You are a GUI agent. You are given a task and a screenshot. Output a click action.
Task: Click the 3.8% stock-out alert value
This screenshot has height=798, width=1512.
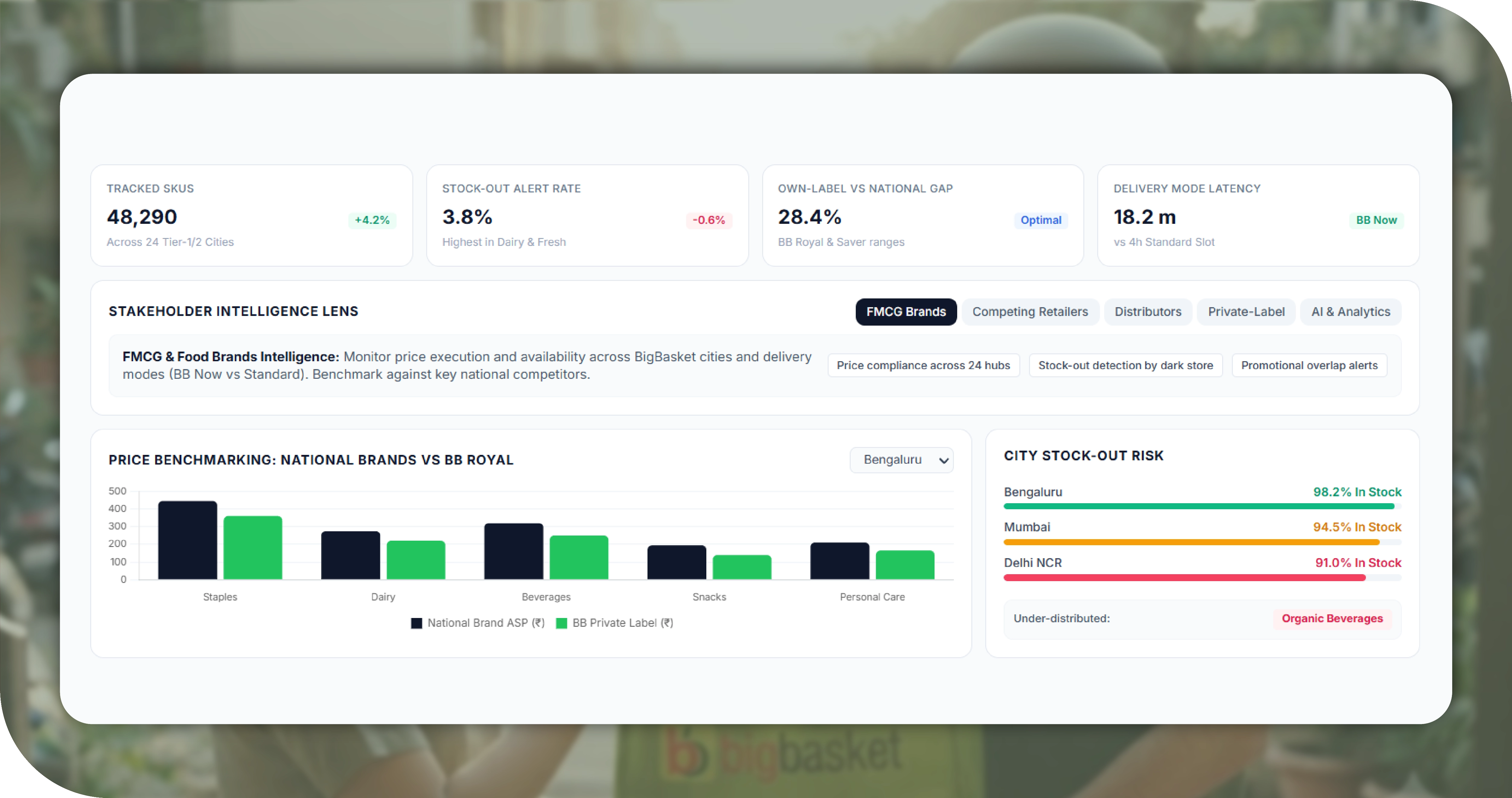click(x=467, y=217)
